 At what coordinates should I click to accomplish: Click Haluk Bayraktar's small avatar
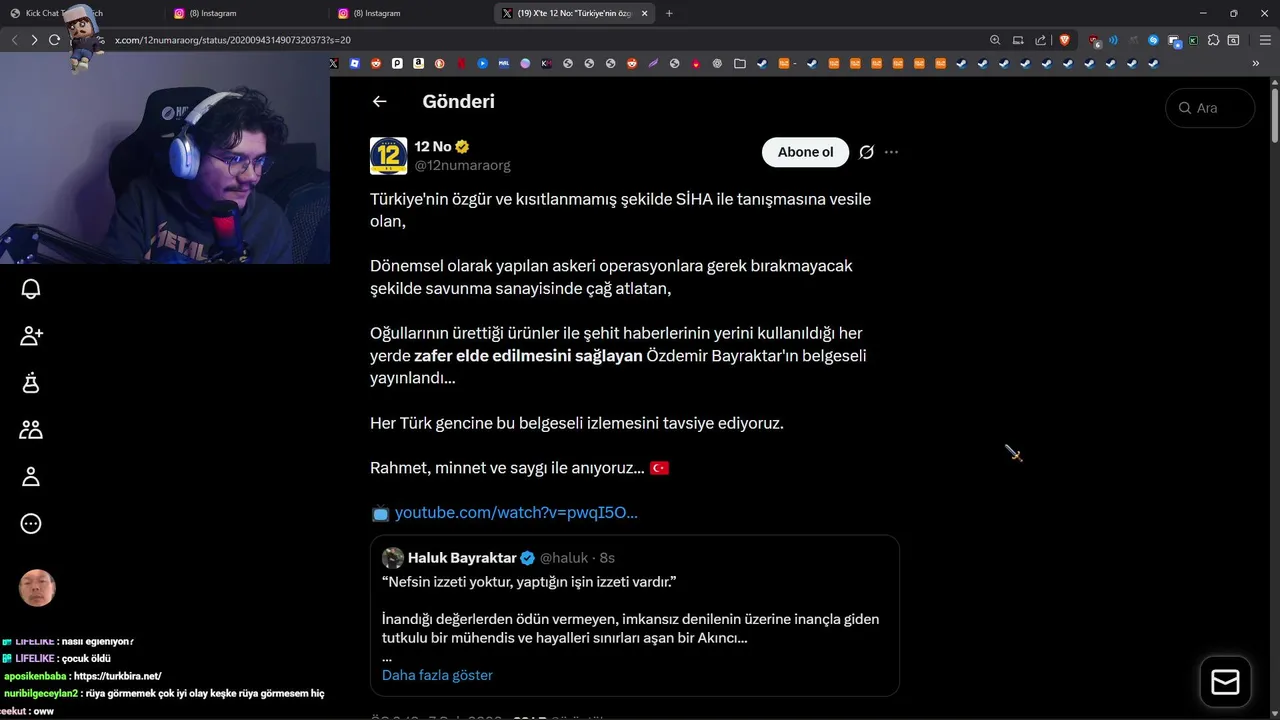(393, 558)
